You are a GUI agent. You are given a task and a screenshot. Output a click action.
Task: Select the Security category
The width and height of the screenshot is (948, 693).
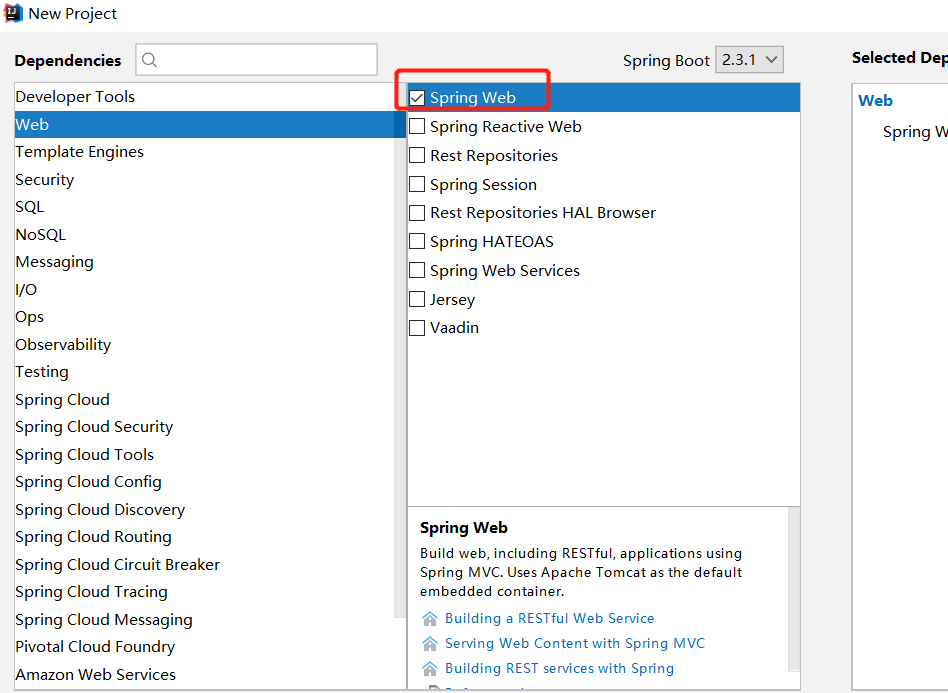tap(44, 179)
